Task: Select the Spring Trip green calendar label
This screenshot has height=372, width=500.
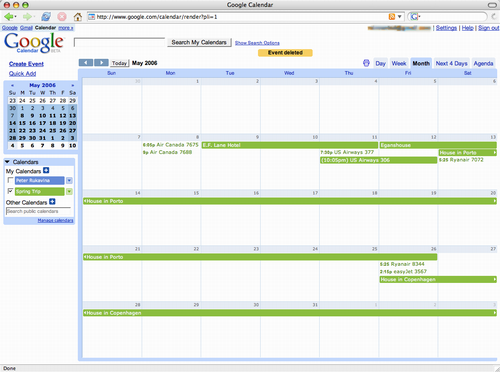Action: [x=39, y=191]
